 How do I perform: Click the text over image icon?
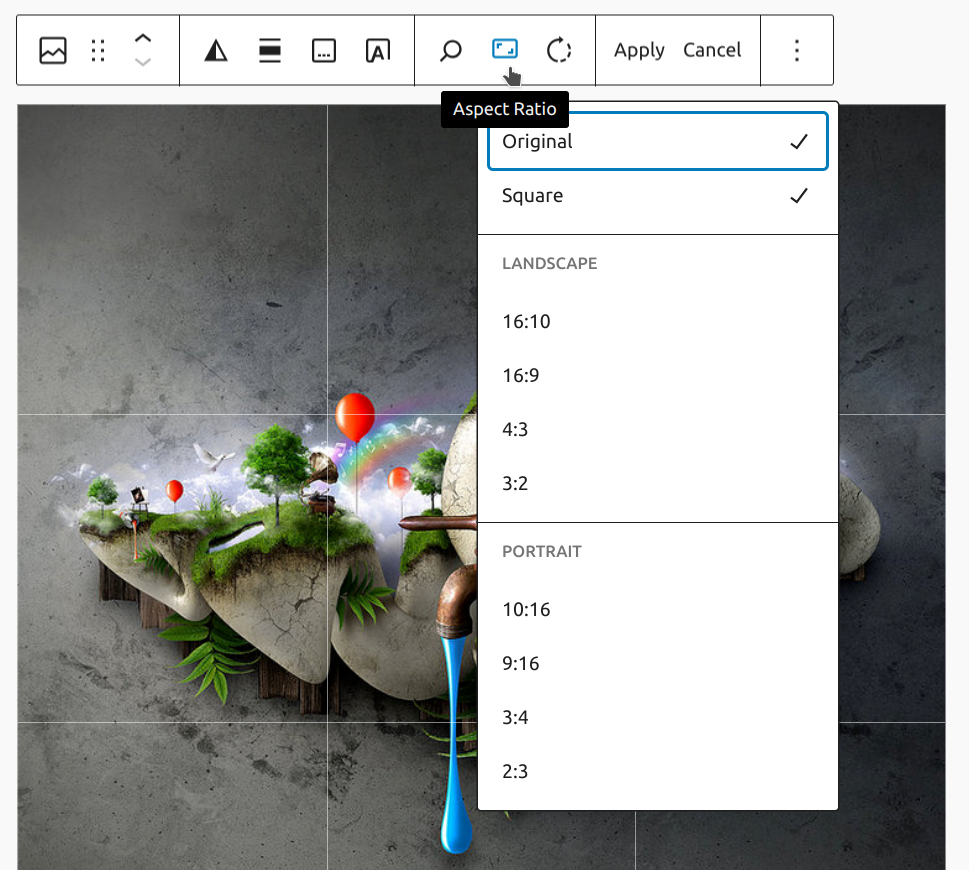coord(378,50)
